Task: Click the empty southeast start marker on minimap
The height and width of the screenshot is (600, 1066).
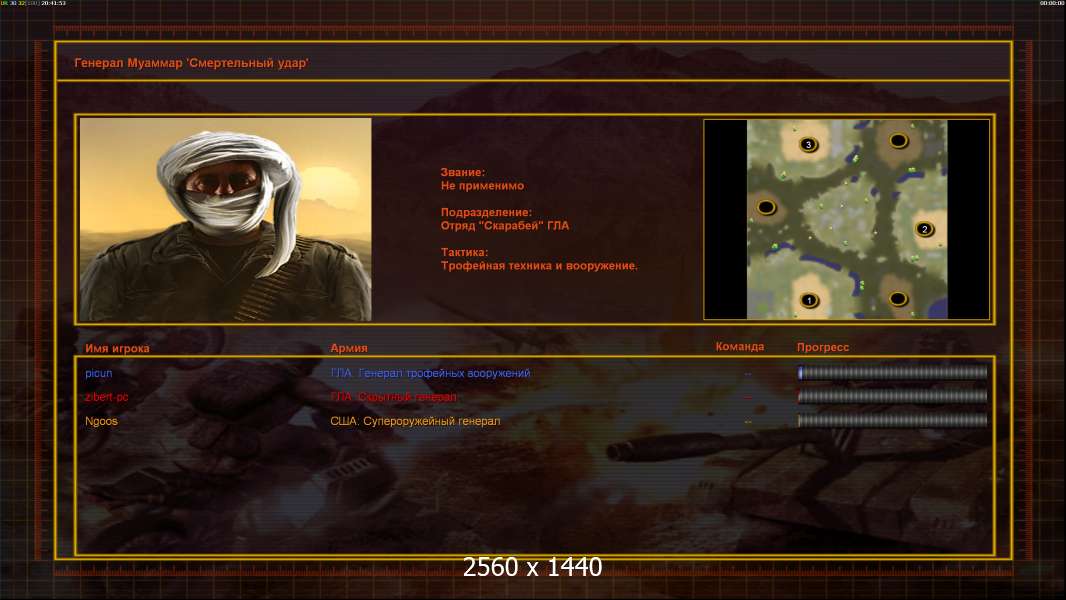Action: [898, 299]
